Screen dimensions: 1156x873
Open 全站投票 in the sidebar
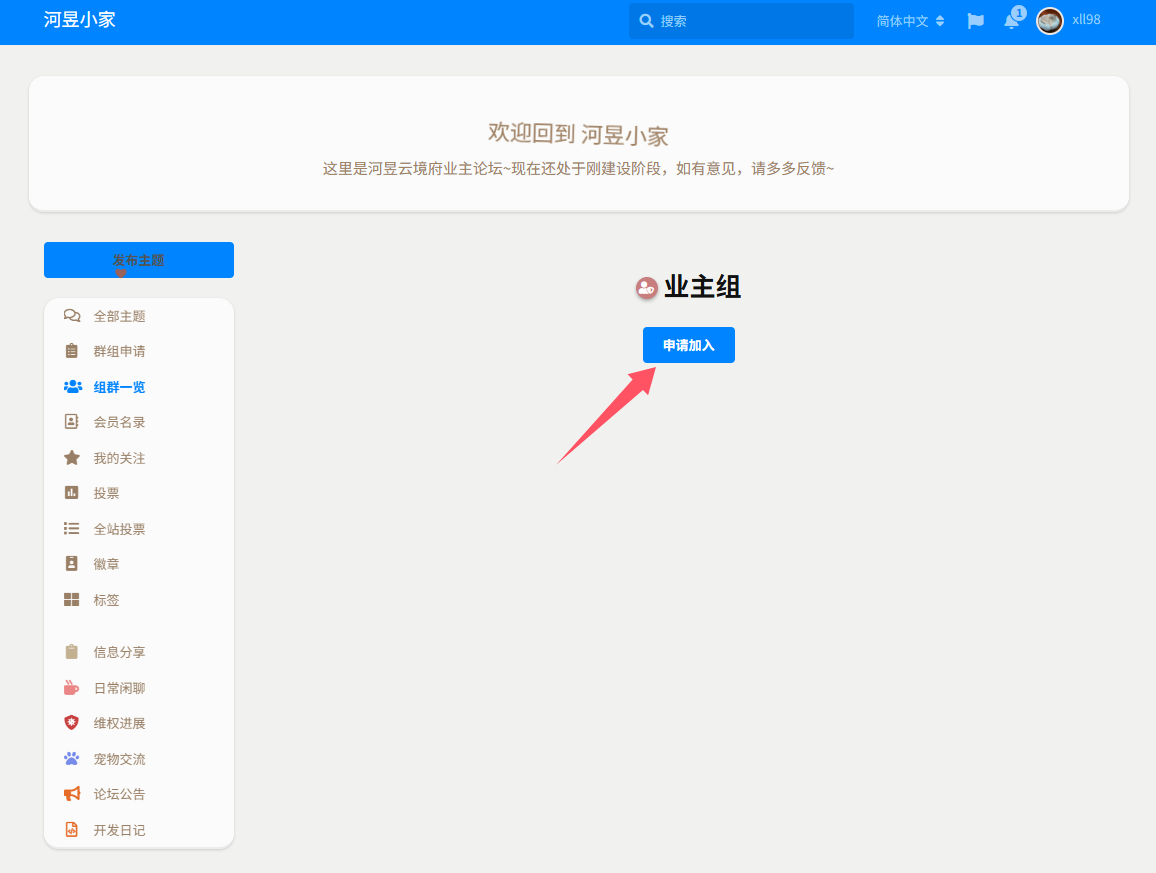(x=119, y=529)
